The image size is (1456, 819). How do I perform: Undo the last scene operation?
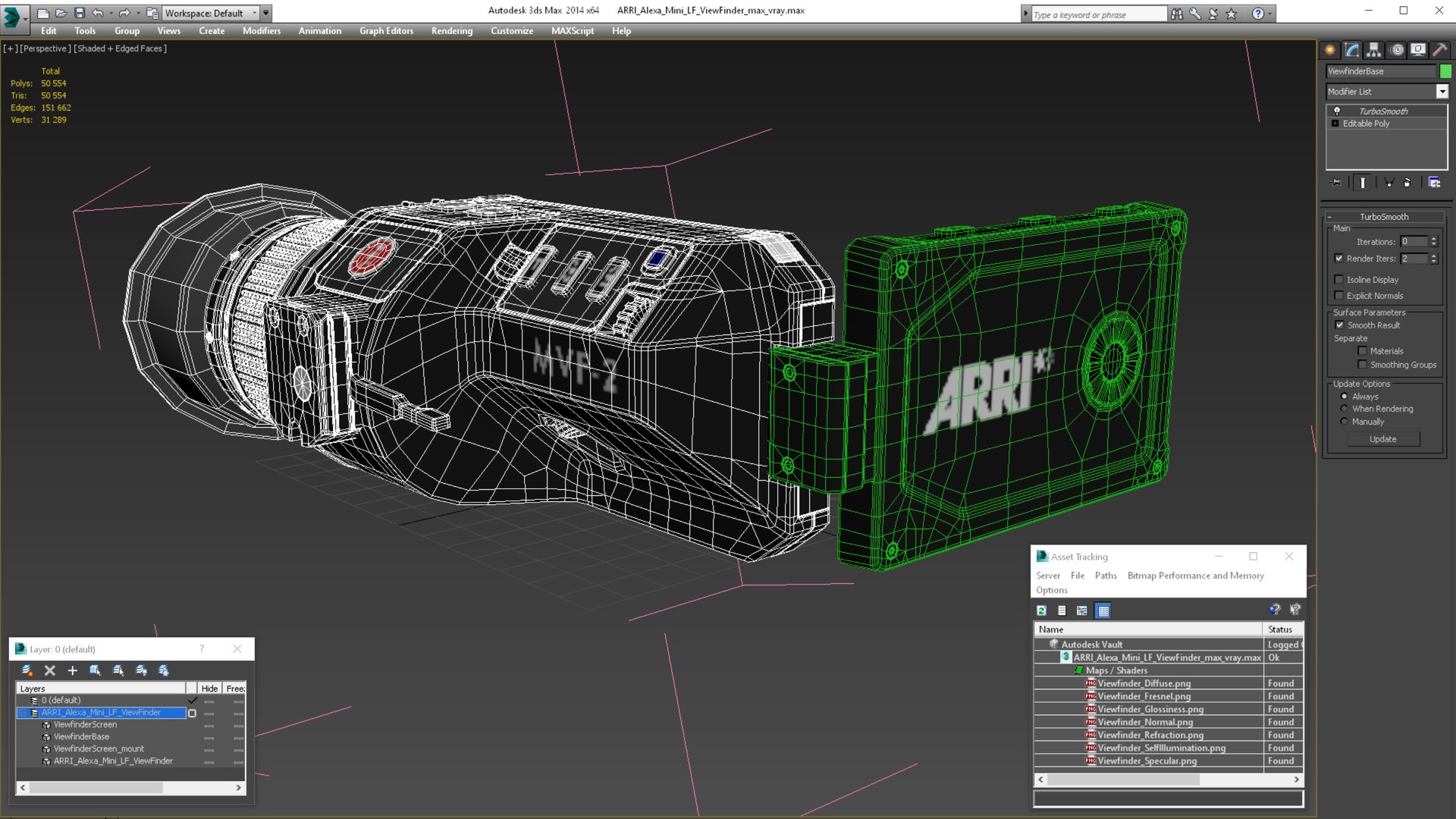pyautogui.click(x=98, y=13)
